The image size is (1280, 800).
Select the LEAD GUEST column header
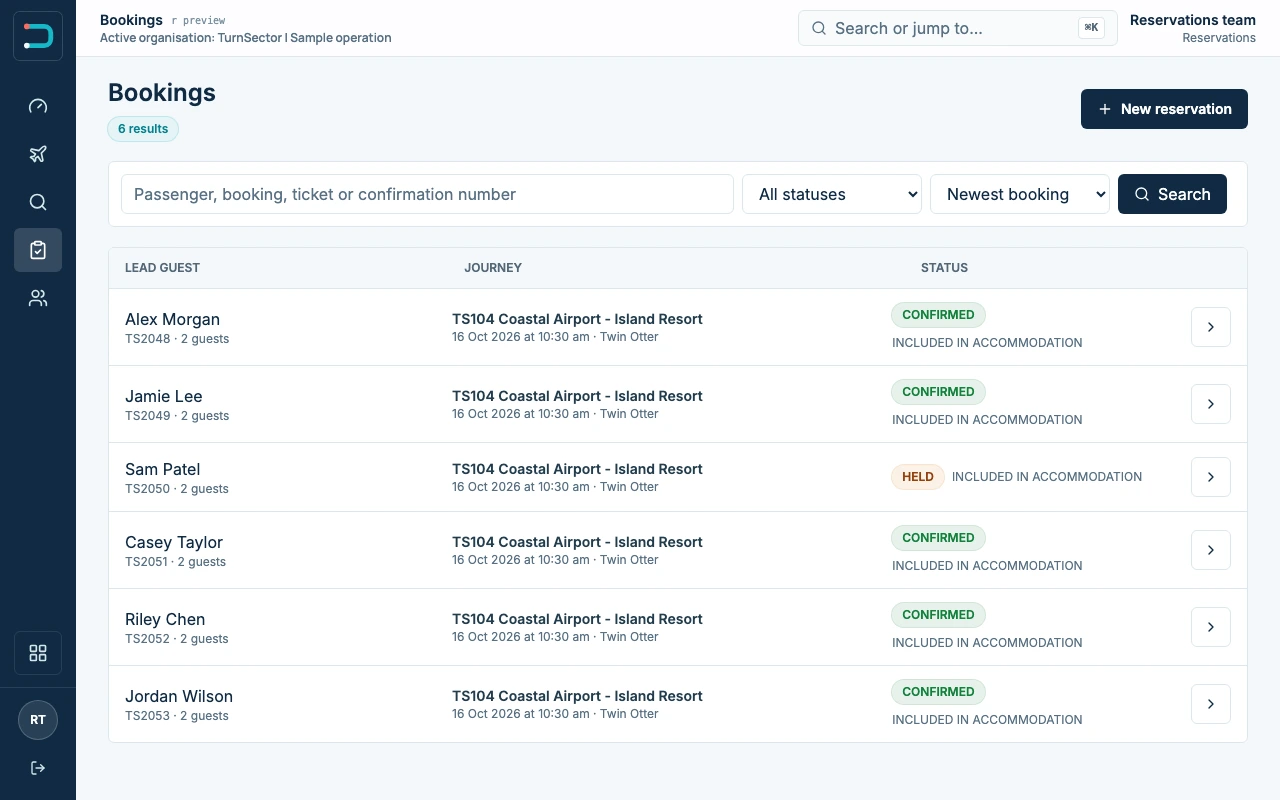point(162,268)
